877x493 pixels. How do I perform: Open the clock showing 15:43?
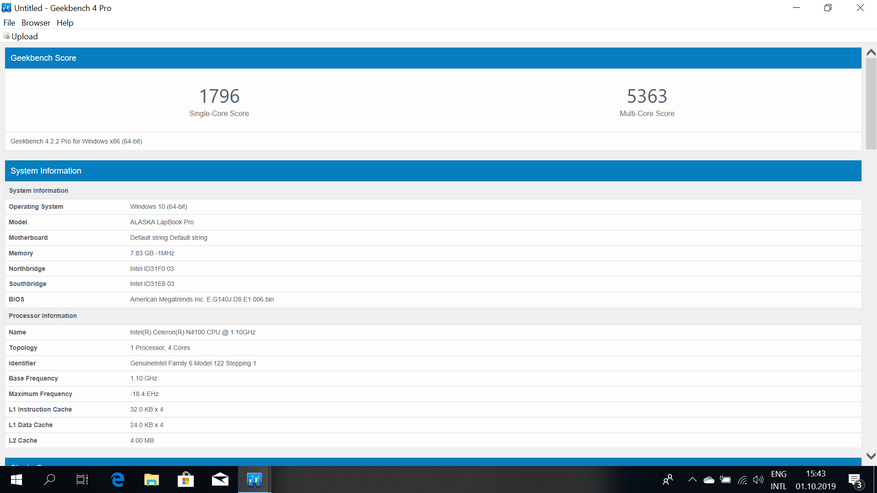[x=815, y=480]
